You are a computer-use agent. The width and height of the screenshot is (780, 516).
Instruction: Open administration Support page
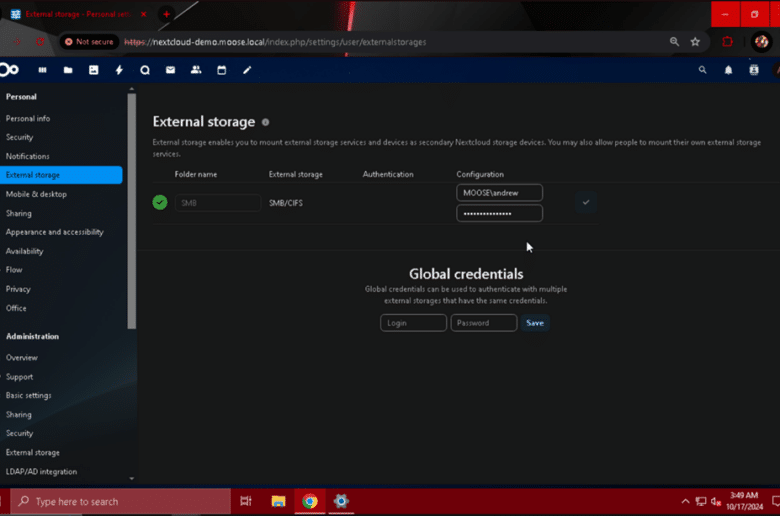click(x=19, y=377)
